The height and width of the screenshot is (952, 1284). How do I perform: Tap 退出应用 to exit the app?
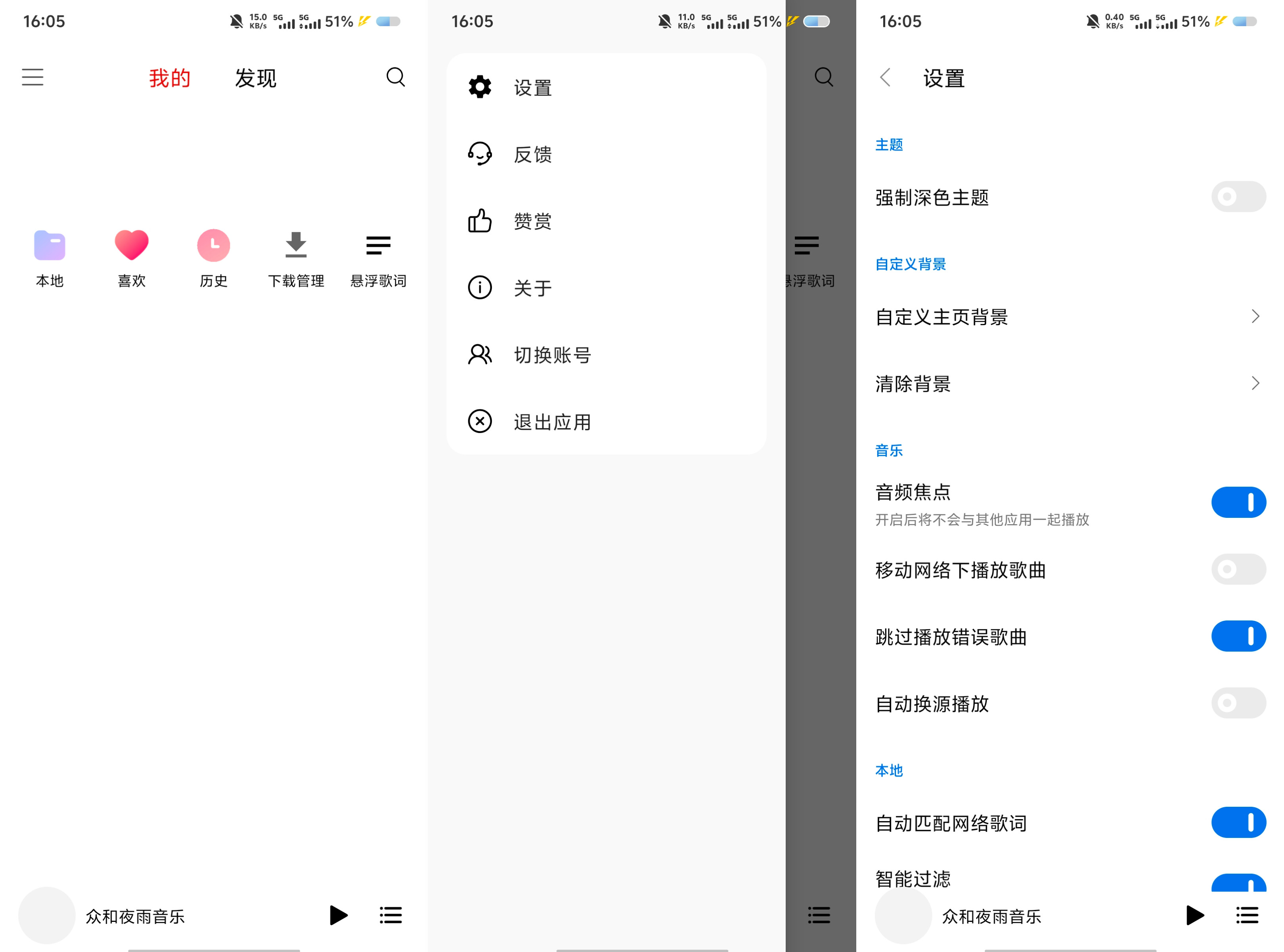tap(552, 422)
